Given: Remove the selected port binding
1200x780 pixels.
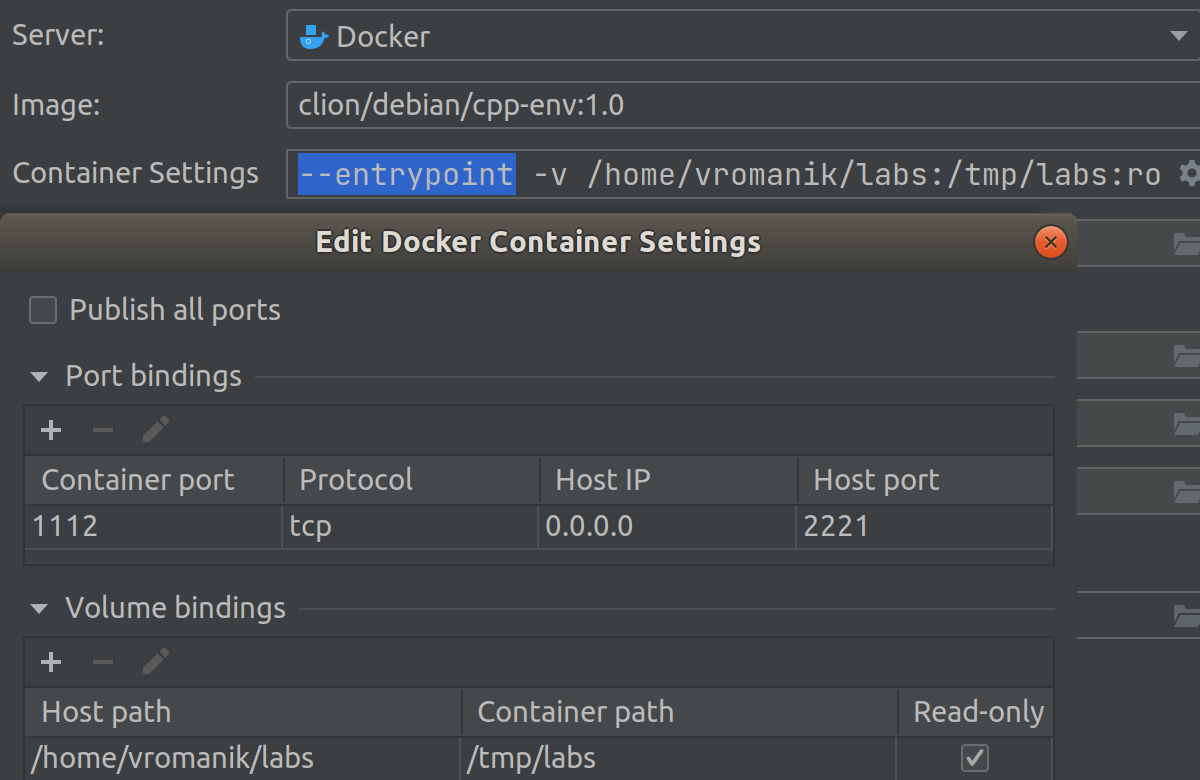Looking at the screenshot, I should [x=103, y=431].
